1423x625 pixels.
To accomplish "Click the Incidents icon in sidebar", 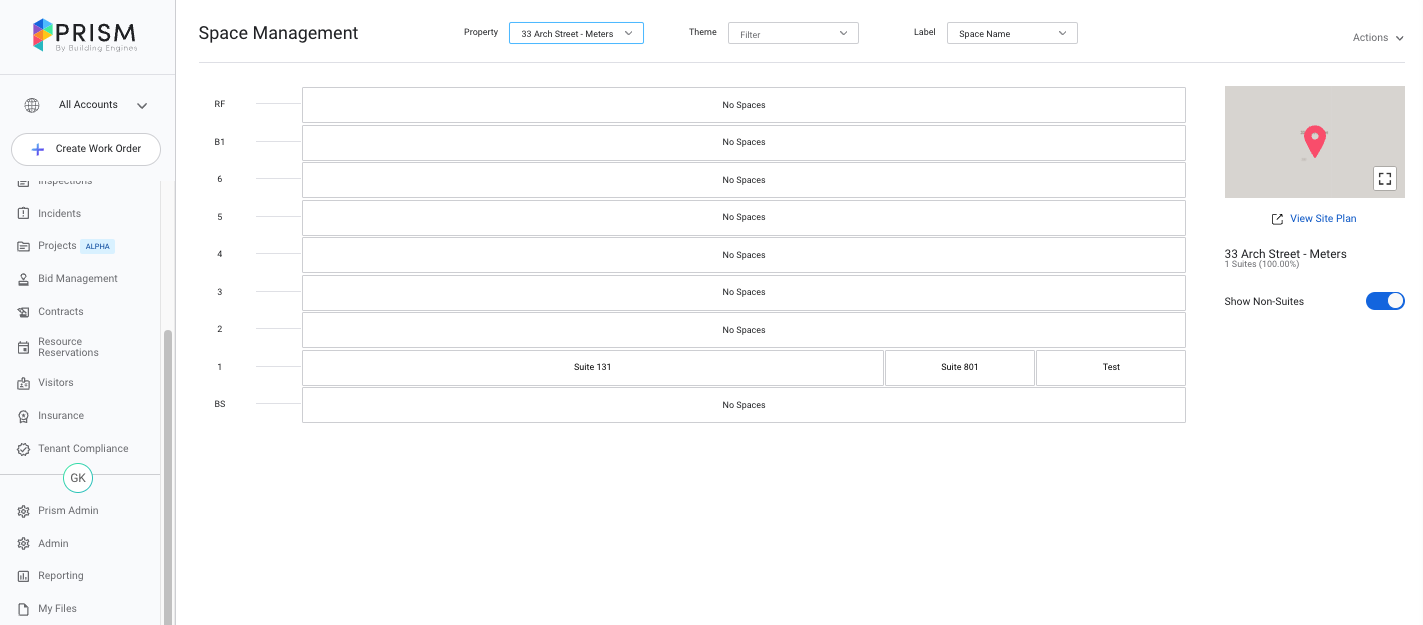I will coord(24,214).
